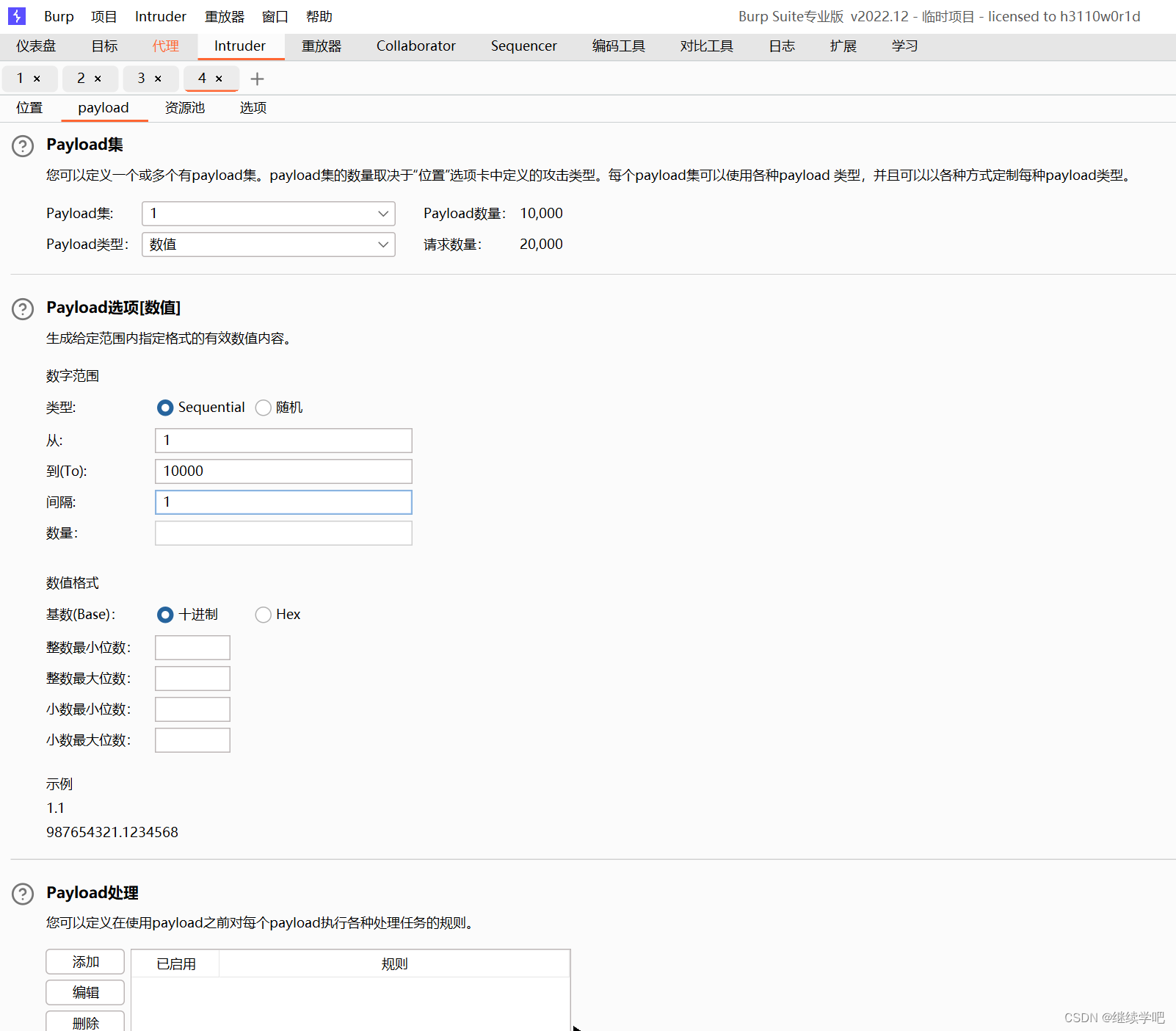Viewport: 1176px width, 1031px height.
Task: Close Intruder attack tab 3
Action: 158,79
